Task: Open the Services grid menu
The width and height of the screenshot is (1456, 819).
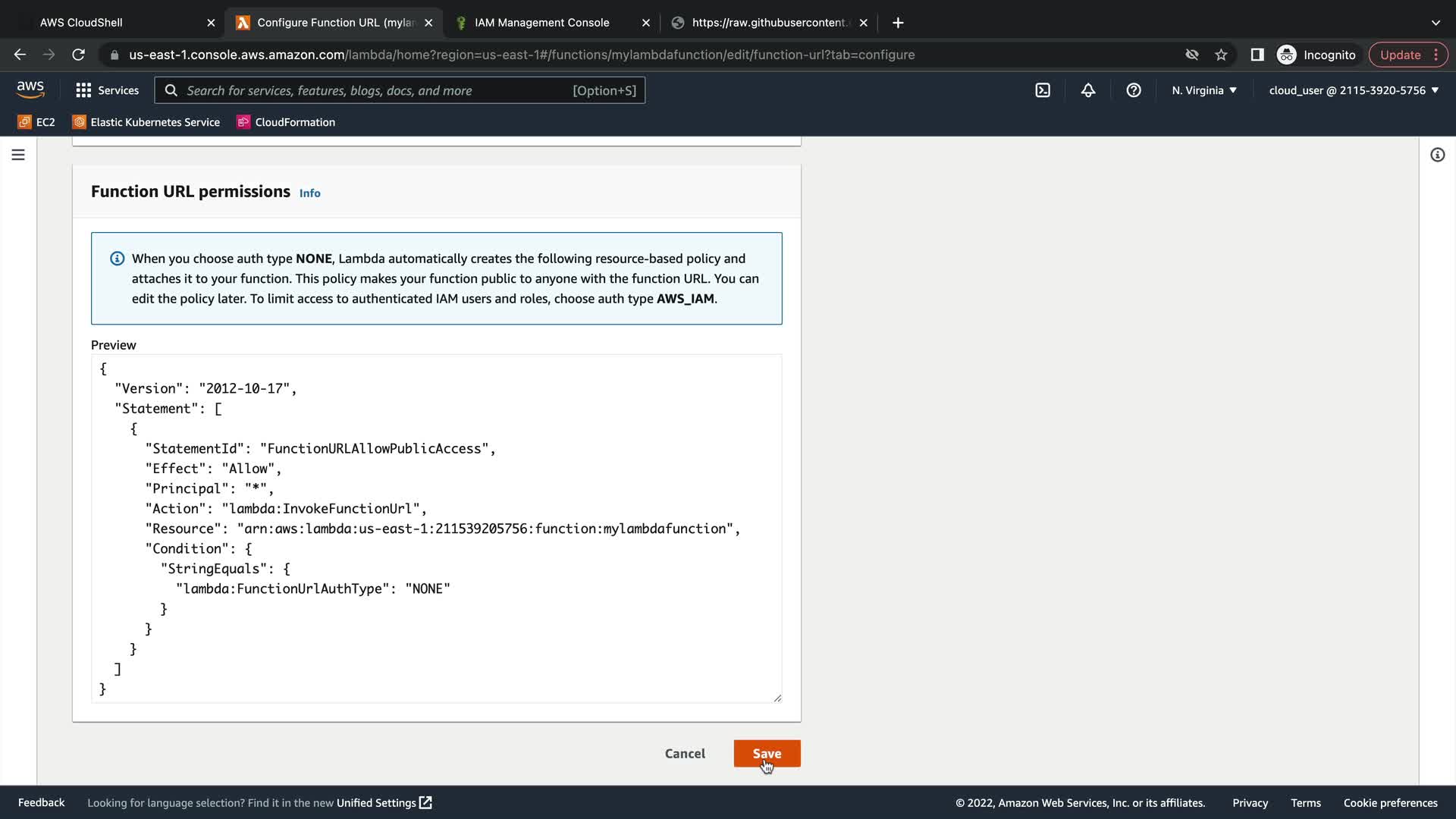Action: point(107,90)
